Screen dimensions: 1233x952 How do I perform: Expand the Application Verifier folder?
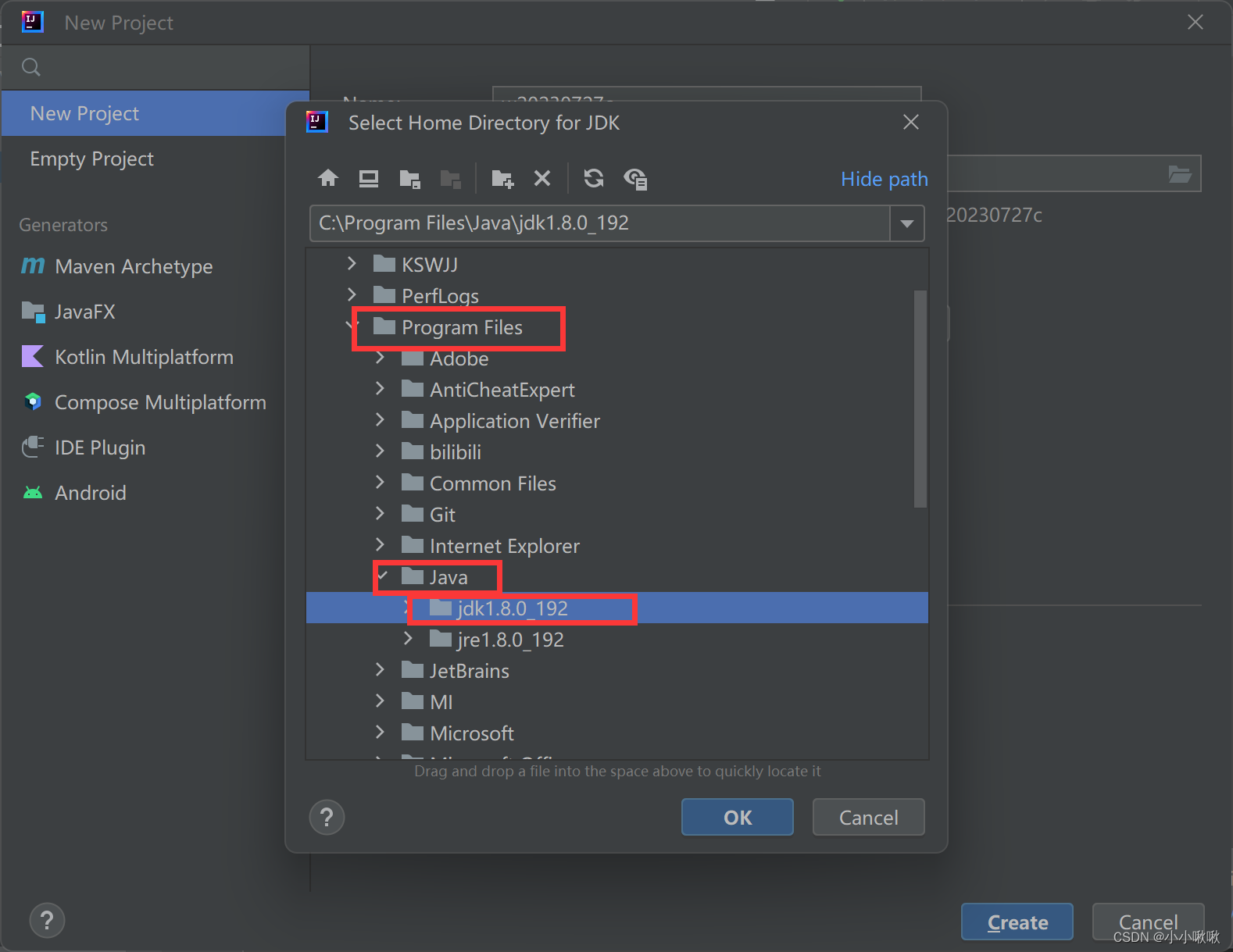click(380, 420)
